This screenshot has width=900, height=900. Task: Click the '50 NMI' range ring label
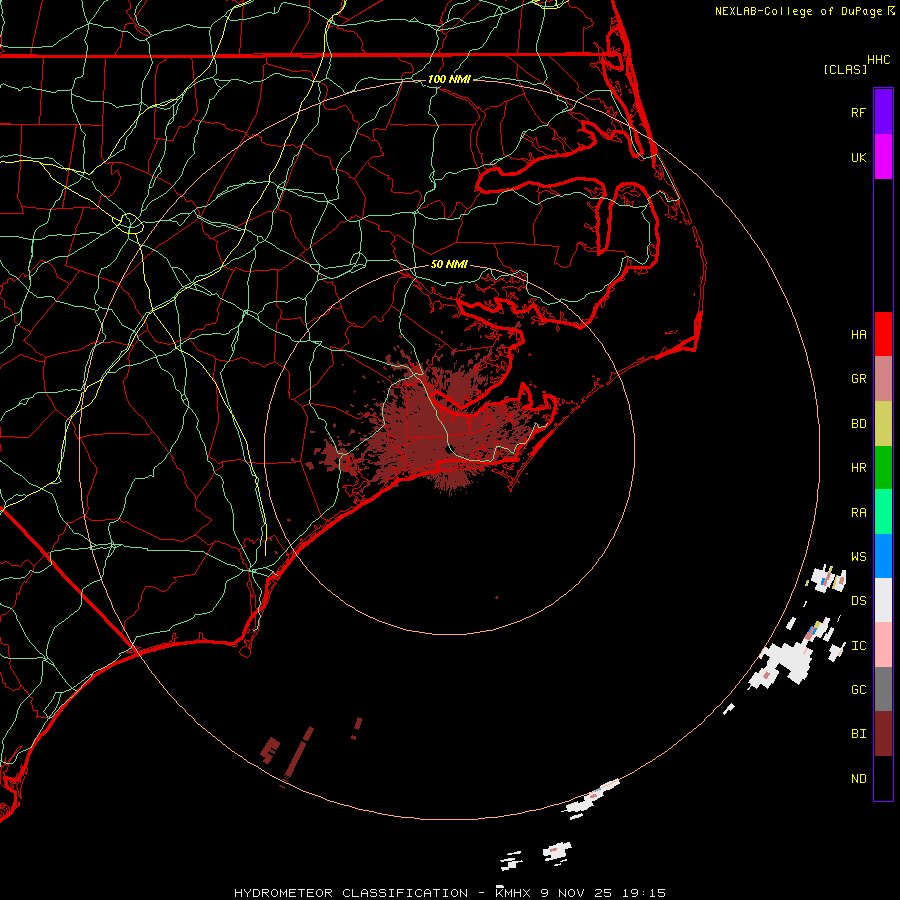[x=449, y=264]
